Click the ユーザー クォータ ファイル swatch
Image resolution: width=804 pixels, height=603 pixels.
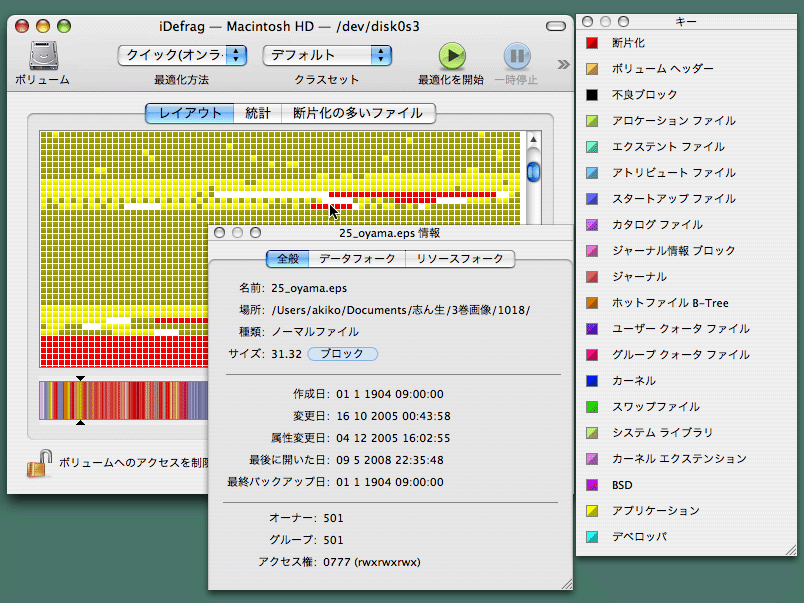point(592,329)
